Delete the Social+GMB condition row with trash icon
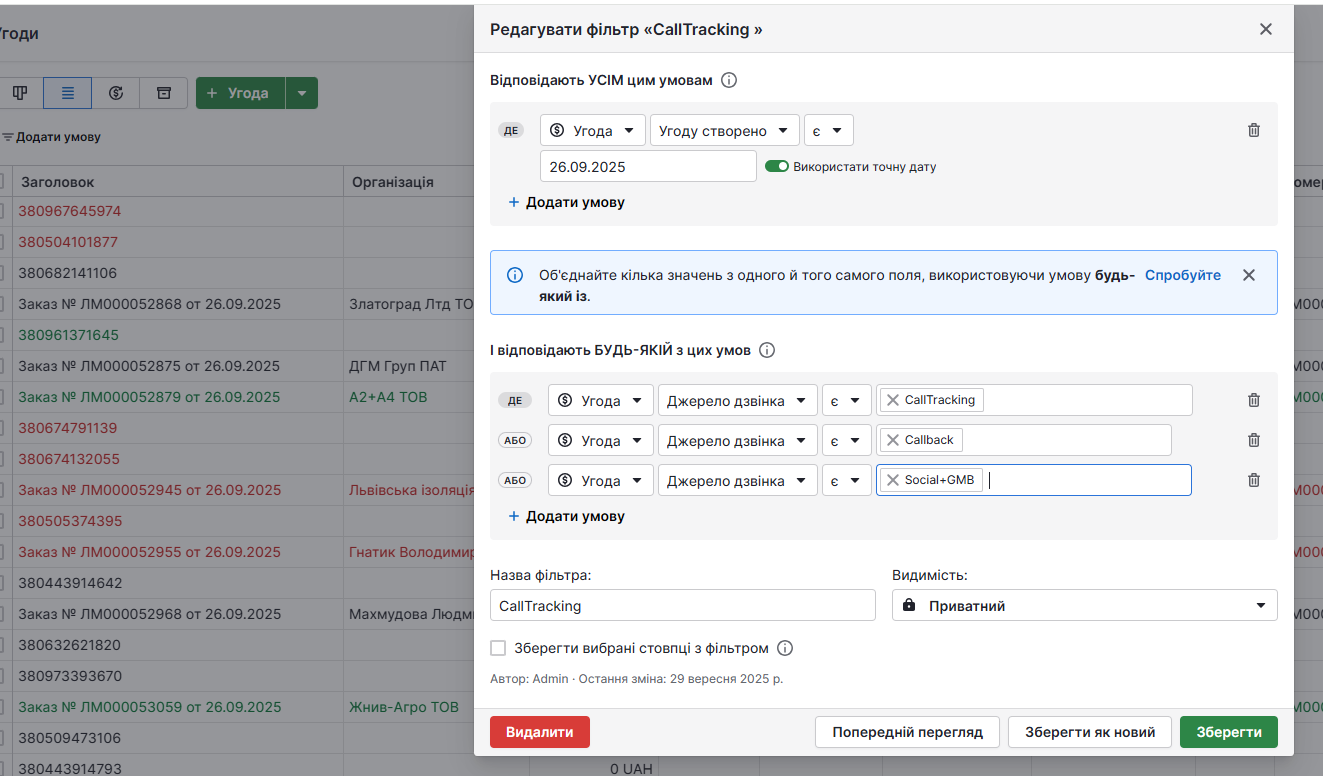Screen dimensions: 1323x776 click(1253, 480)
